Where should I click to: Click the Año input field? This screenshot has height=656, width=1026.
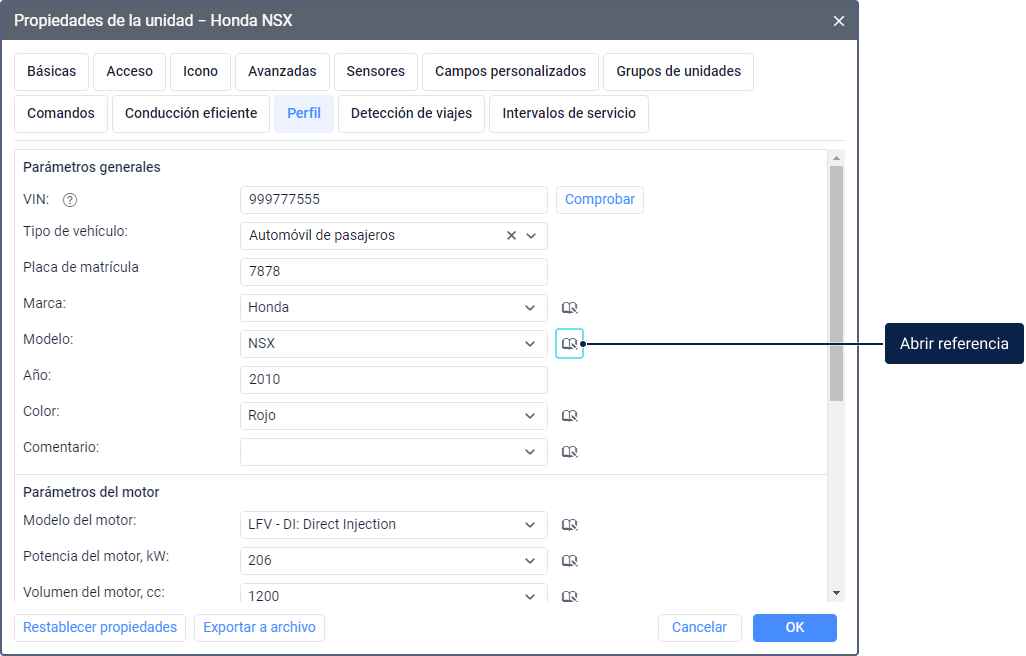pyautogui.click(x=393, y=380)
